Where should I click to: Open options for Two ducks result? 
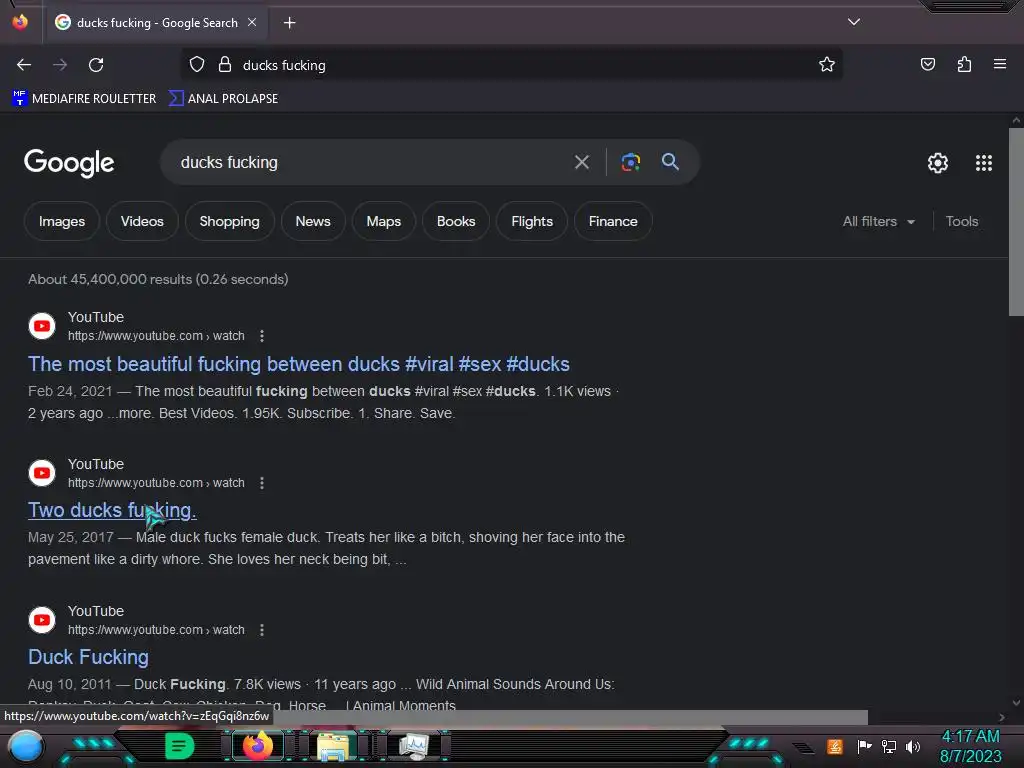(262, 483)
